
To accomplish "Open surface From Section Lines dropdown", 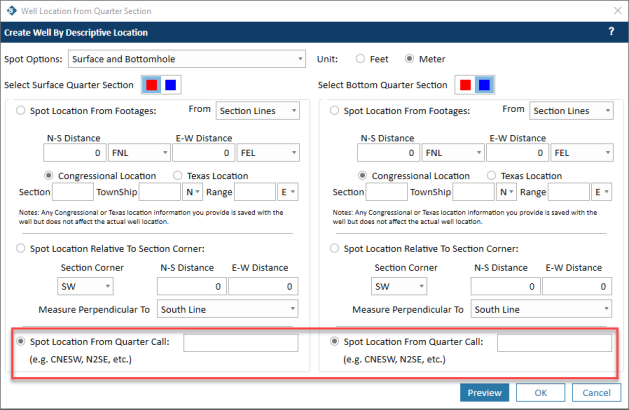I will [258, 111].
